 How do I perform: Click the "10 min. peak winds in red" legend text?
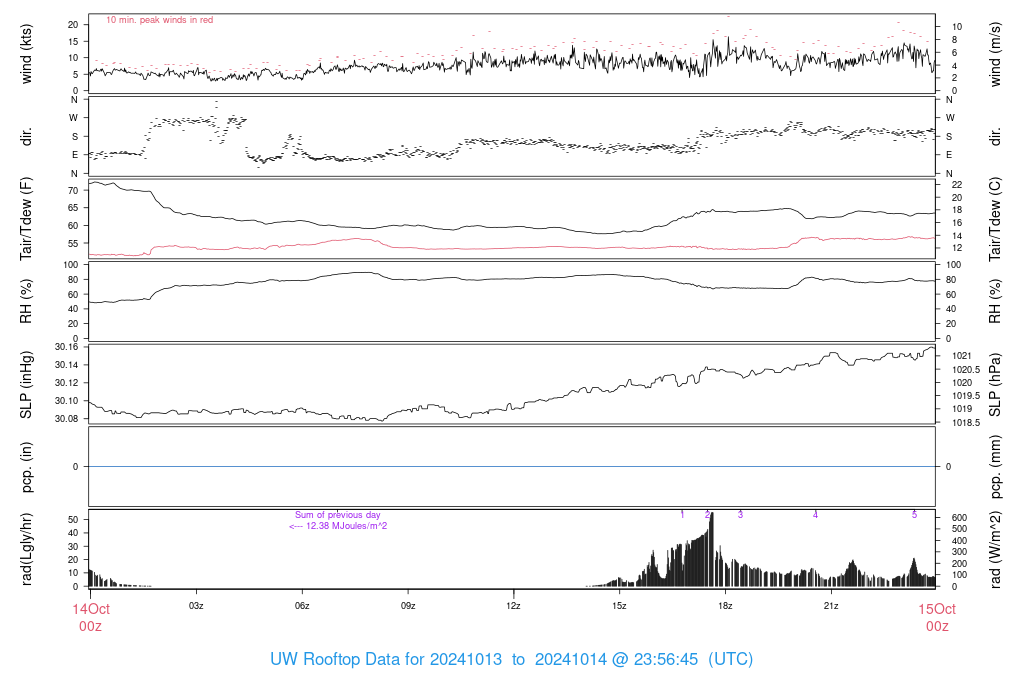[x=160, y=20]
